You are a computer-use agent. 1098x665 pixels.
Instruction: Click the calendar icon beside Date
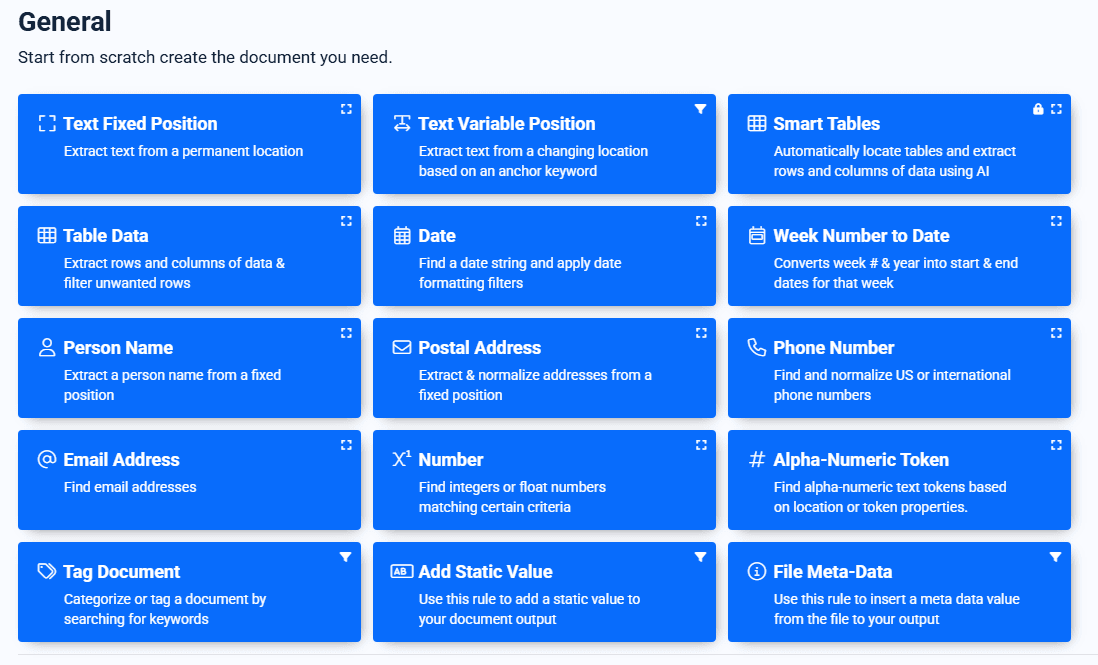[x=402, y=236]
